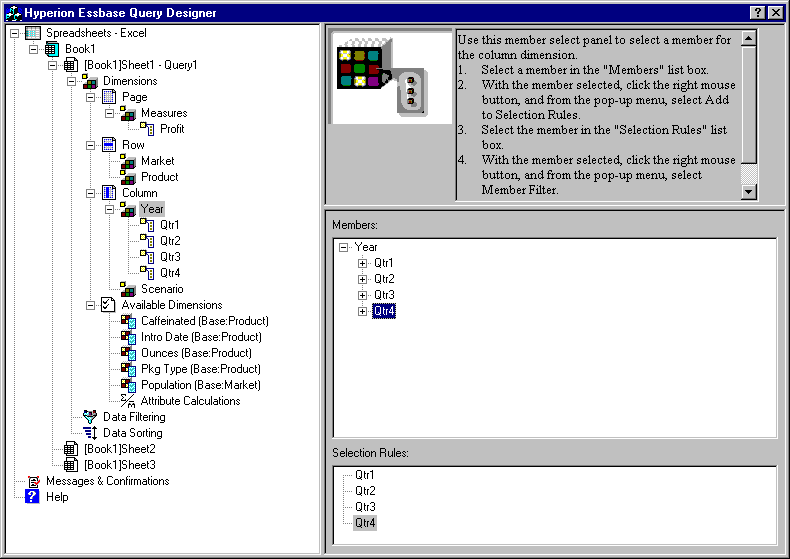Click the title bar help button
This screenshot has width=790, height=559.
point(757,12)
